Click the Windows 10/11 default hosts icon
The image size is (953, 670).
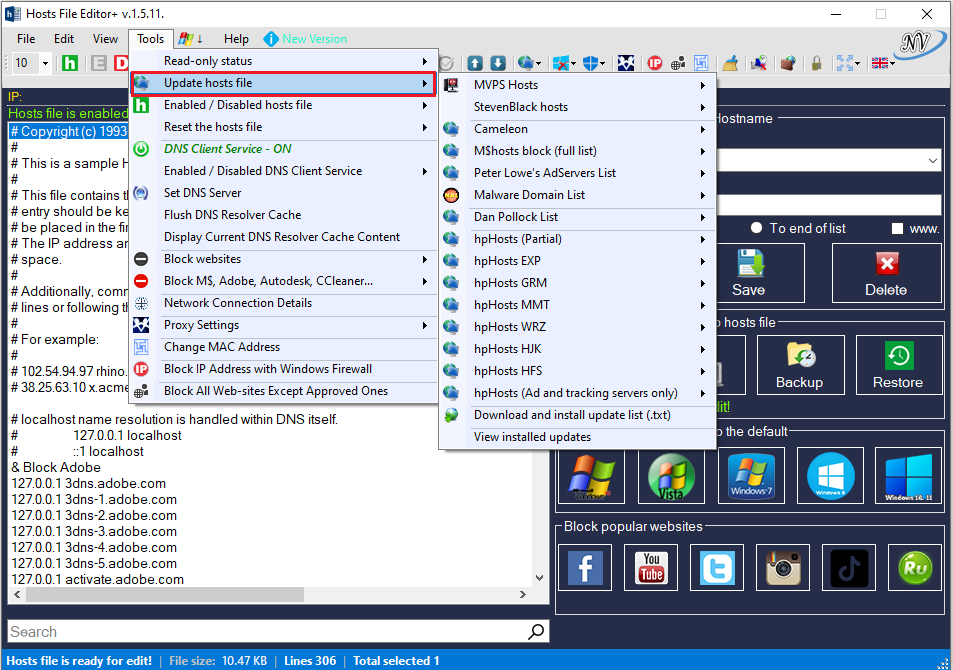tap(909, 476)
